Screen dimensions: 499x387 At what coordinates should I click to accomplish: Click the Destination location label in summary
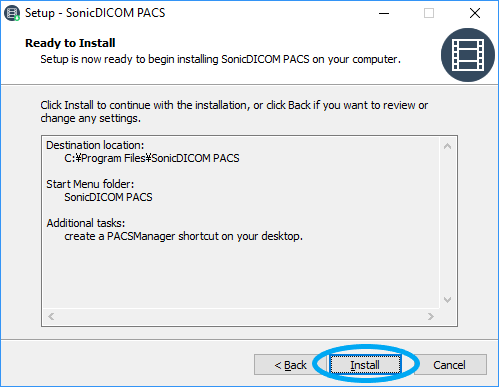coord(95,145)
